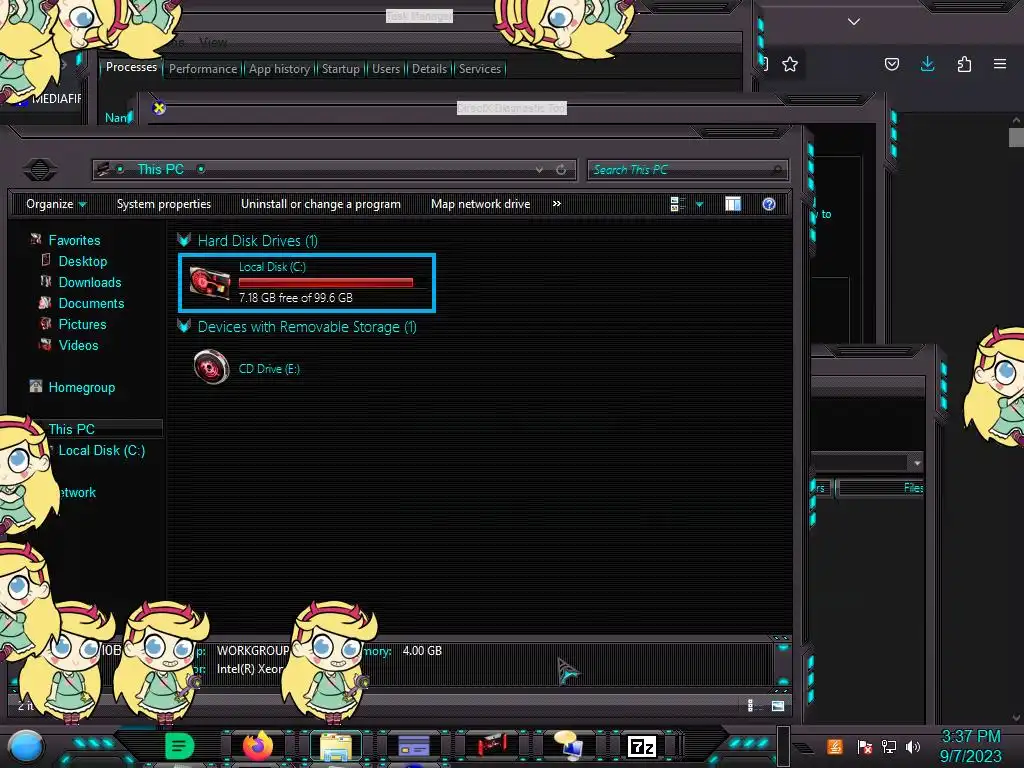Select Pictures in the navigation pane
Viewport: 1024px width, 768px height.
[x=82, y=324]
